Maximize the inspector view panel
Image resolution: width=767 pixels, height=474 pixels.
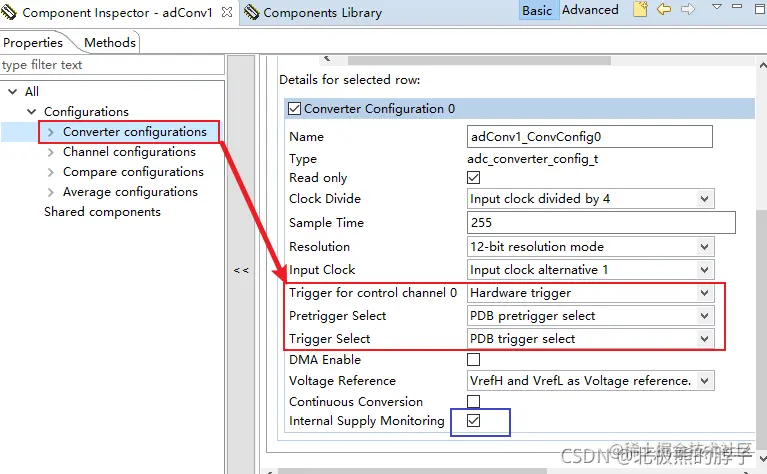pyautogui.click(x=761, y=8)
